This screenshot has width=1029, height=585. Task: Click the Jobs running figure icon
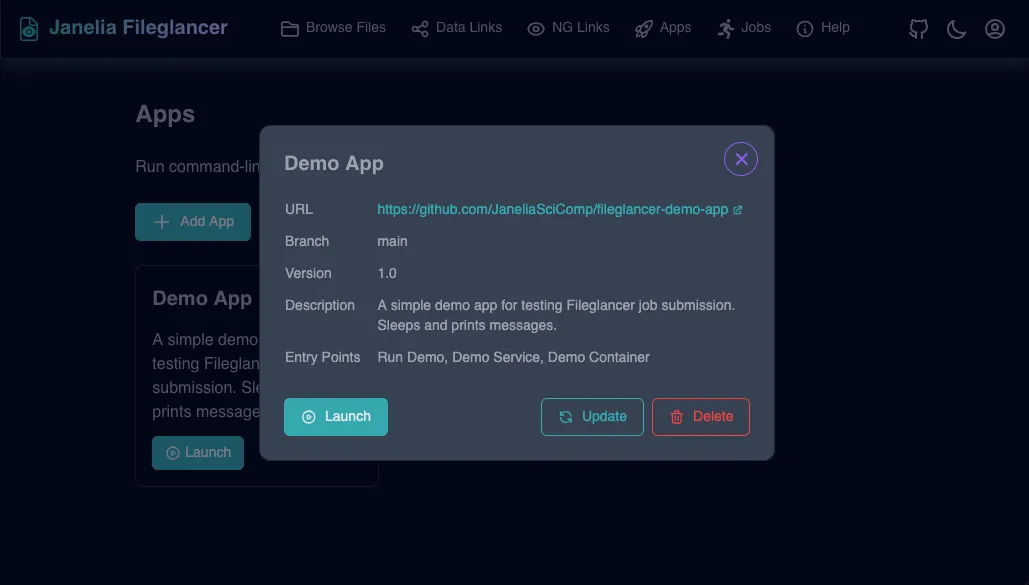click(723, 27)
